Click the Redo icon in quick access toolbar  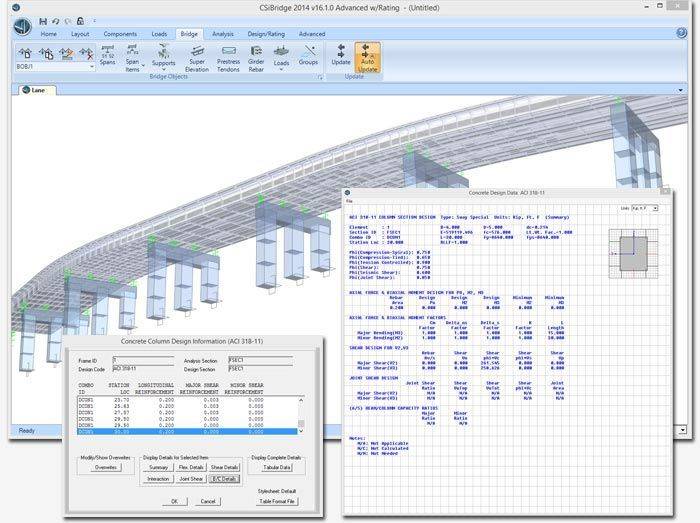pyautogui.click(x=68, y=21)
